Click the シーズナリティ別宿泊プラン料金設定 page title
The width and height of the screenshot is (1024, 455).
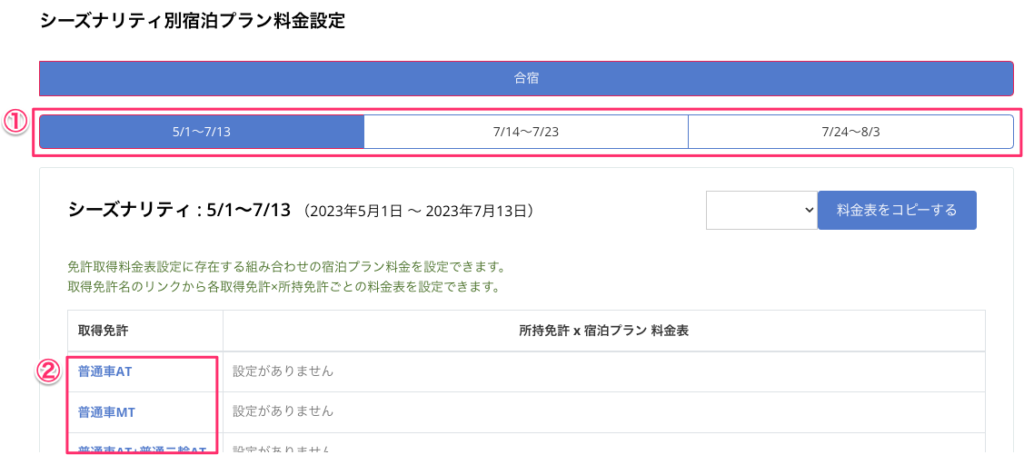tap(192, 21)
